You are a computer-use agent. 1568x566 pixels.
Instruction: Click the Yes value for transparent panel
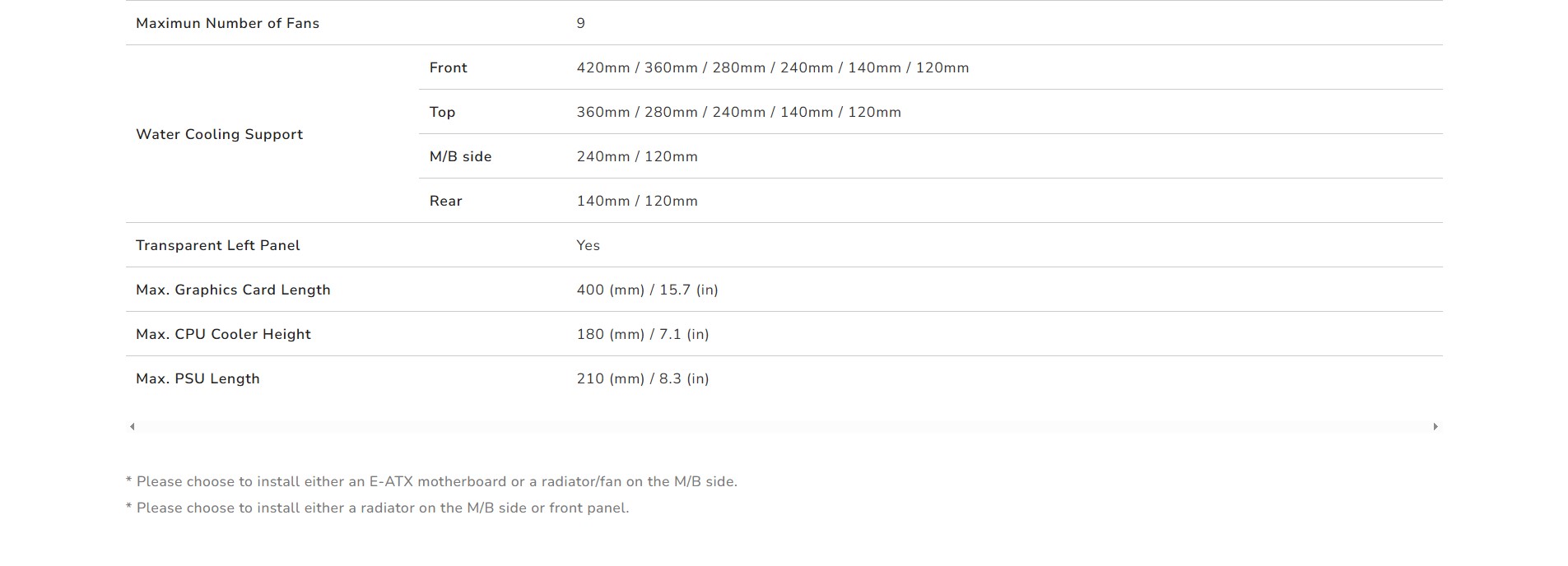pos(588,245)
